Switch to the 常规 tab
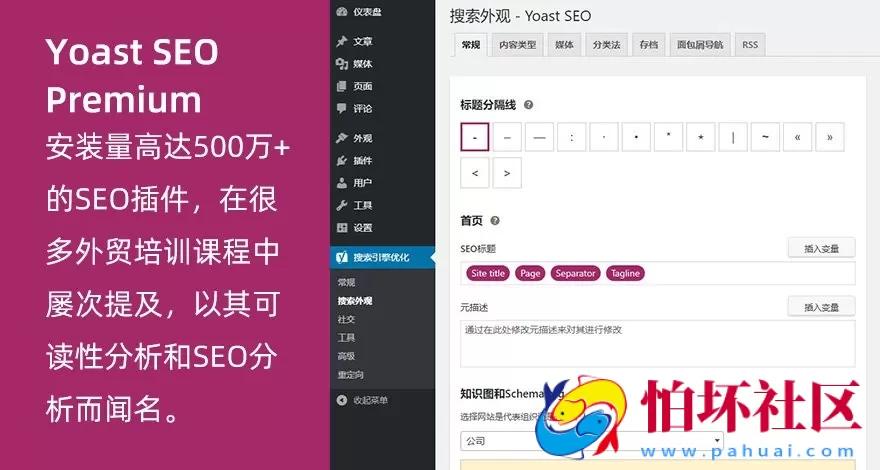Screen dimensions: 880x470 click(x=470, y=45)
